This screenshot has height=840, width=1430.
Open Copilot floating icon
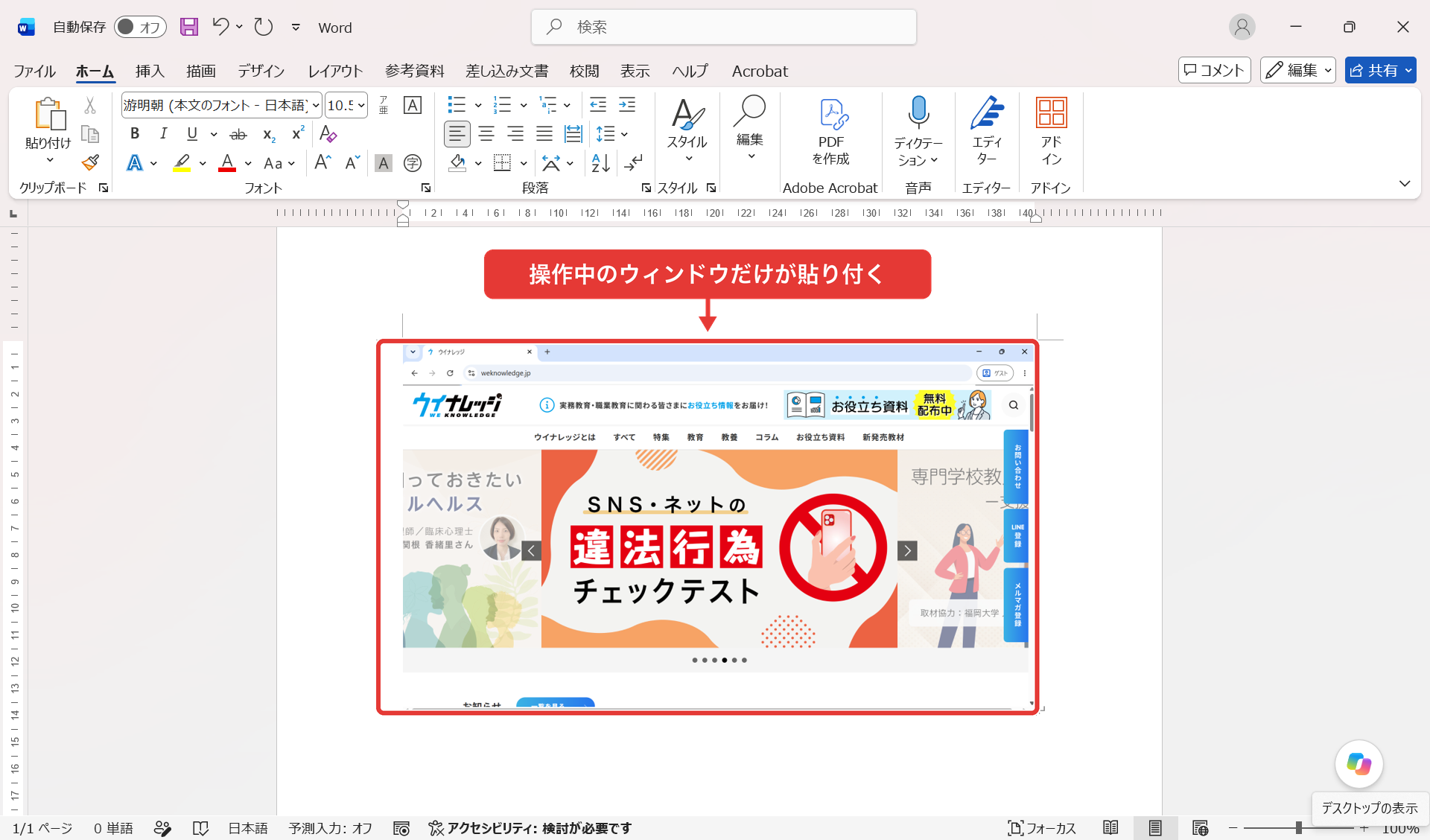point(1359,763)
